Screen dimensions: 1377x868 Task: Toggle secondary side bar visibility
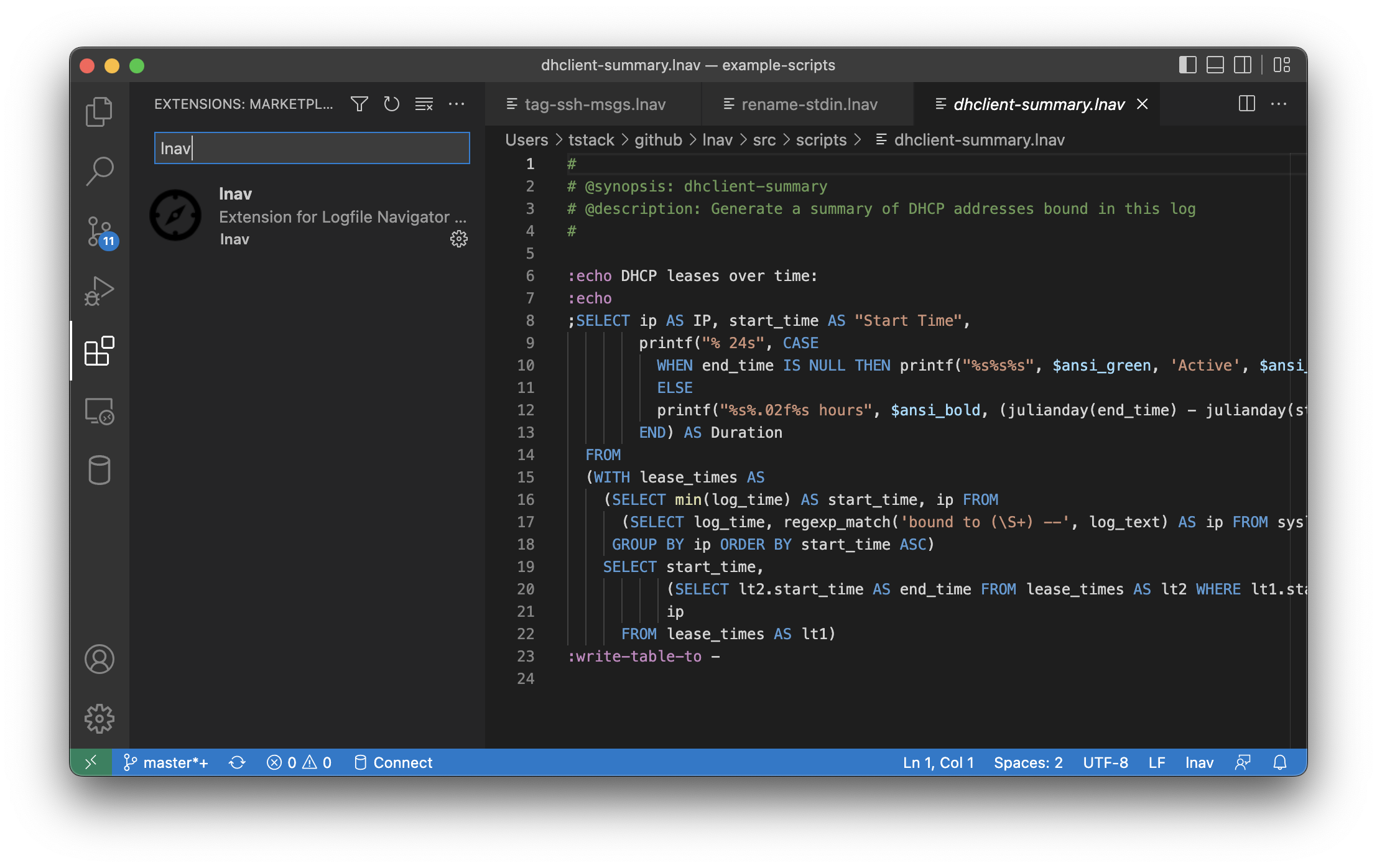[1243, 65]
